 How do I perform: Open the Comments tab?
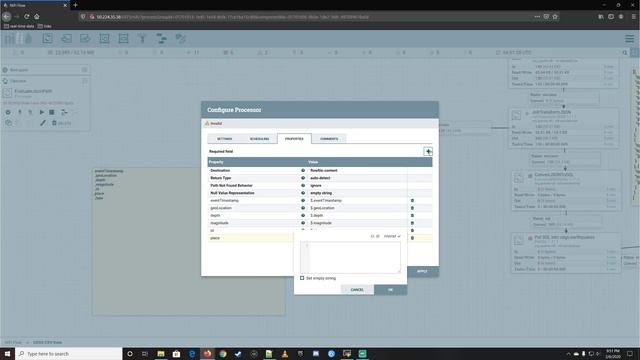pos(329,139)
